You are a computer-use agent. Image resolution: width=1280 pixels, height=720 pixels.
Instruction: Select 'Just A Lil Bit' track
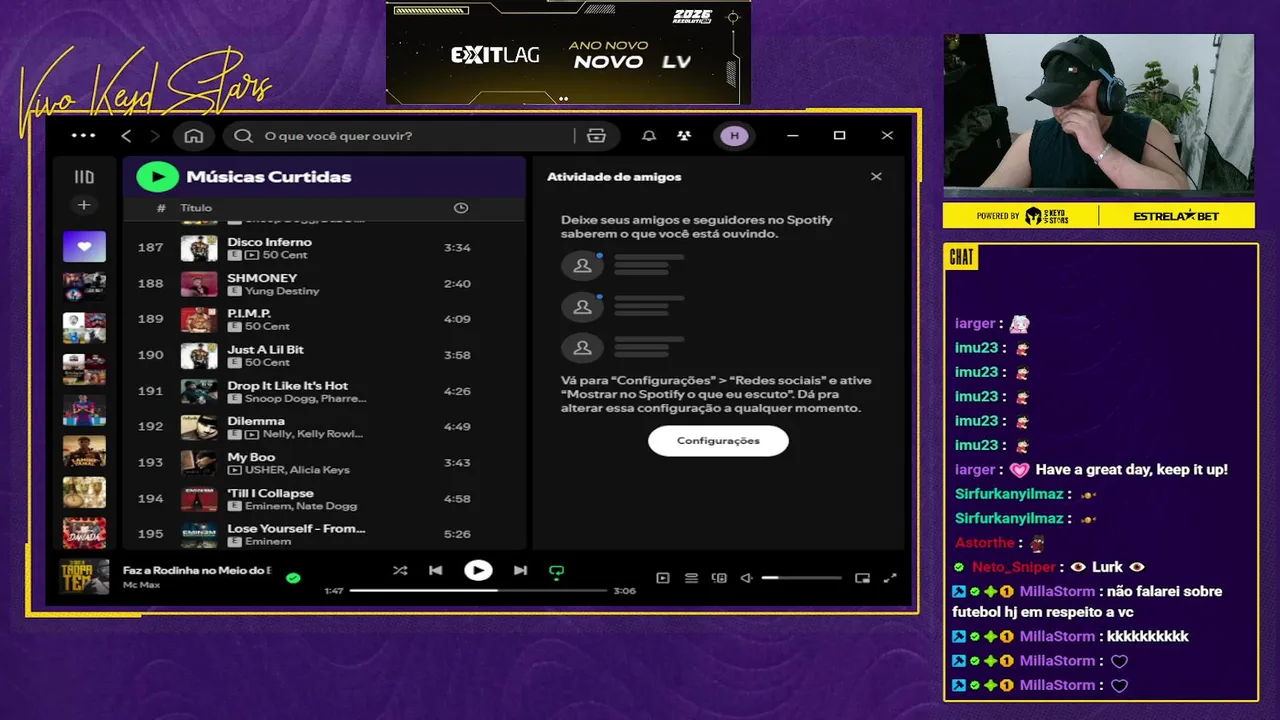265,350
